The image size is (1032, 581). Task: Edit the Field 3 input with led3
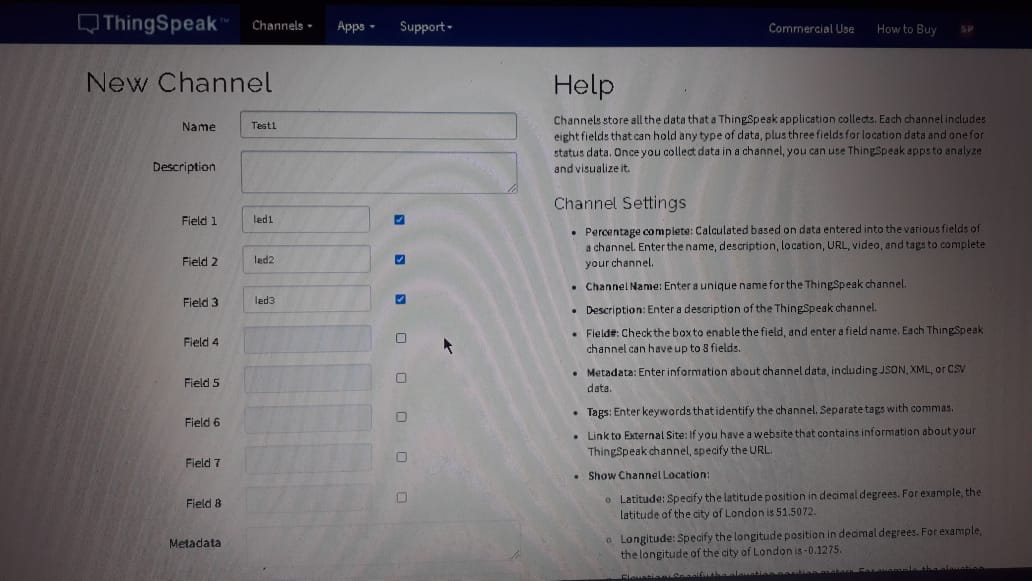point(307,300)
